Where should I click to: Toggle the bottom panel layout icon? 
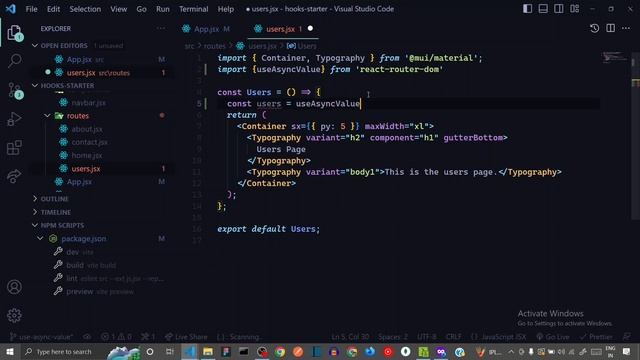click(543, 9)
